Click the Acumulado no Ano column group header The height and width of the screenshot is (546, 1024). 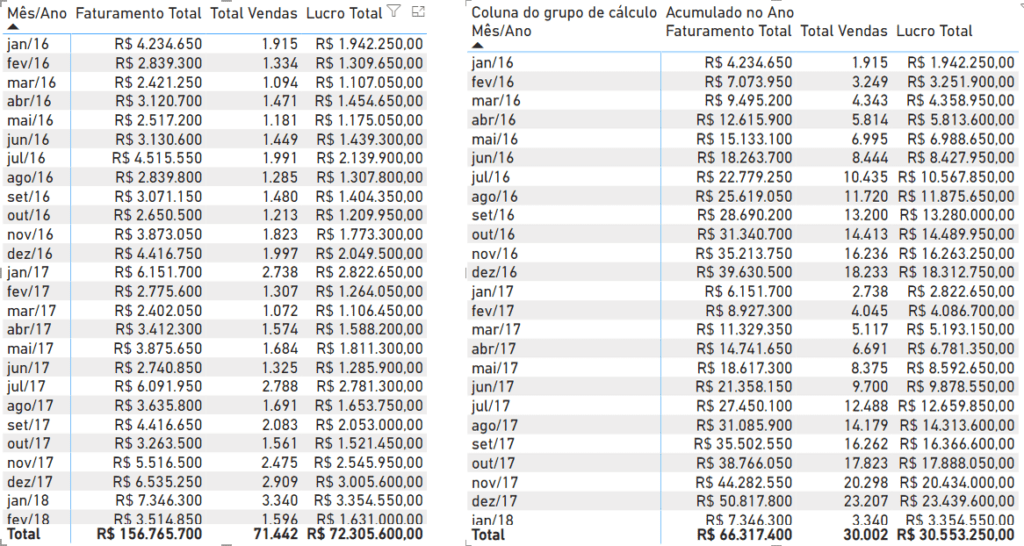729,12
